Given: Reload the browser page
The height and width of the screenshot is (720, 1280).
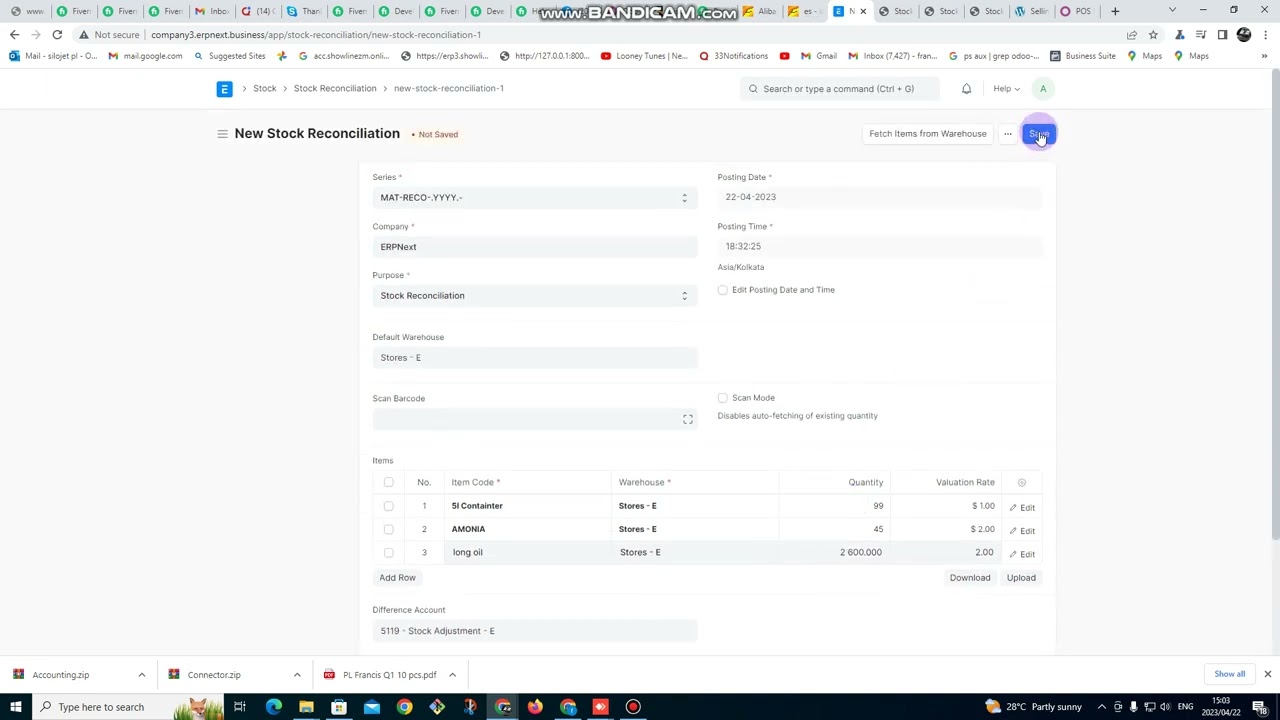Looking at the screenshot, I should coord(57,35).
